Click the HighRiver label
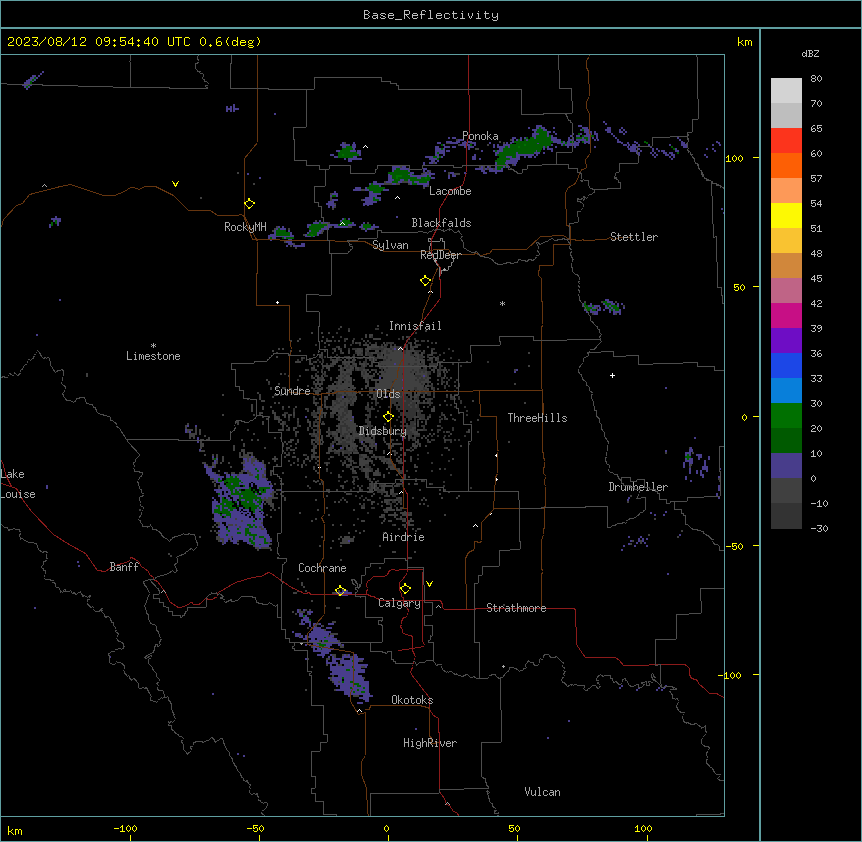 click(430, 743)
